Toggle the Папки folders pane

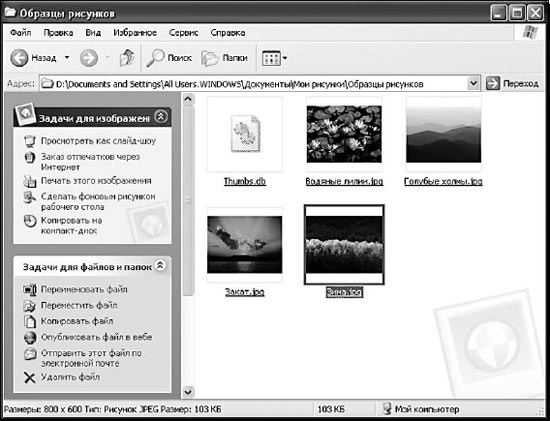[x=224, y=58]
